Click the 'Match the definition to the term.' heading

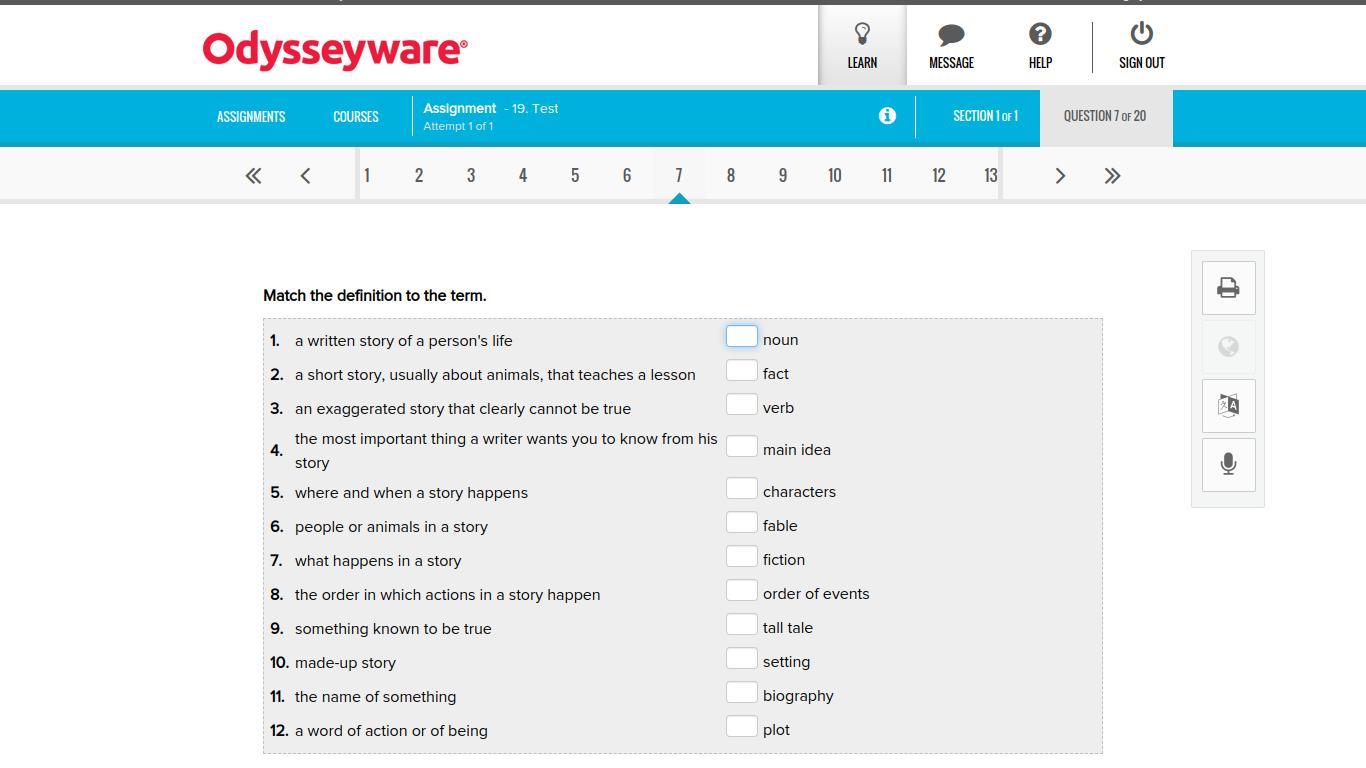pos(375,296)
